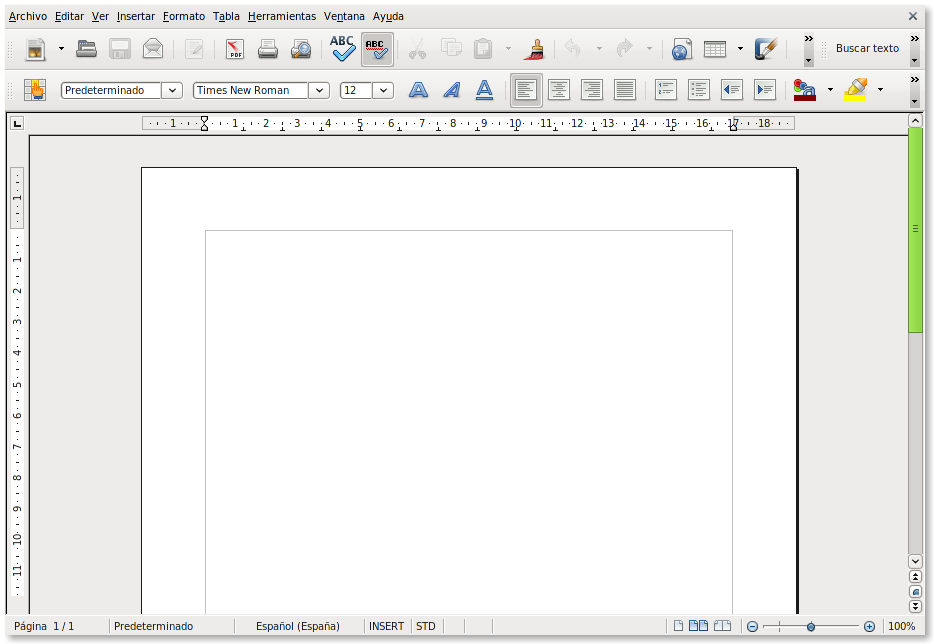Click the Copy icon
This screenshot has height=644, width=934.
(451, 48)
